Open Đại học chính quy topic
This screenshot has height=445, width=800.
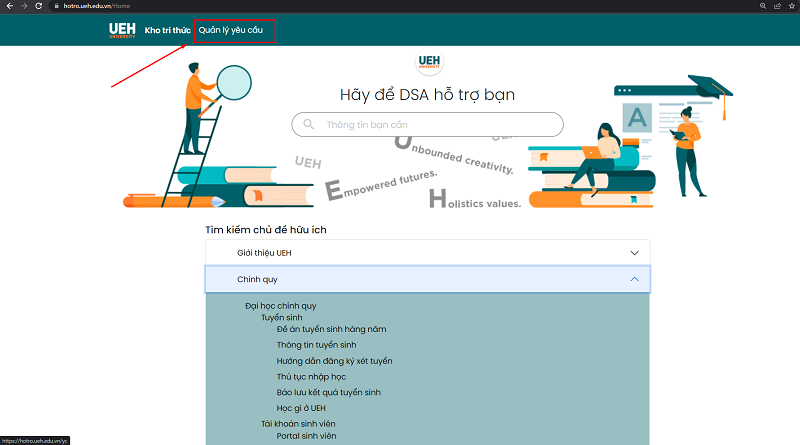click(x=281, y=306)
